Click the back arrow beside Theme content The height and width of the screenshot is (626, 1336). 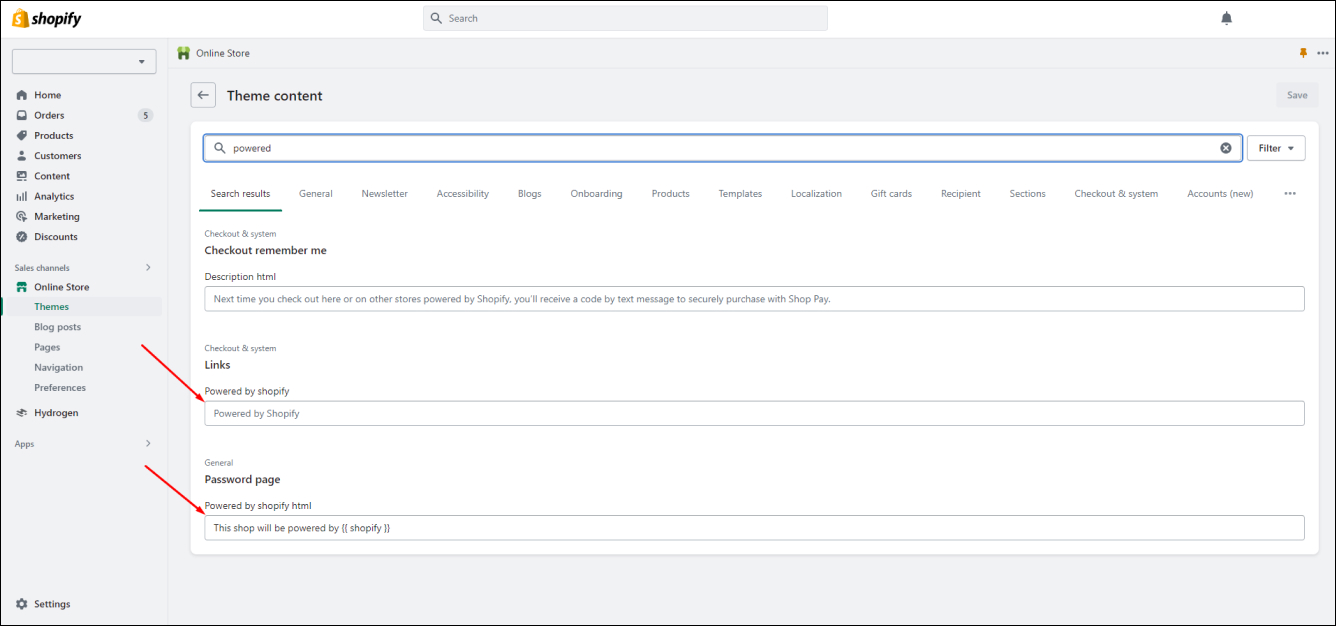click(204, 95)
